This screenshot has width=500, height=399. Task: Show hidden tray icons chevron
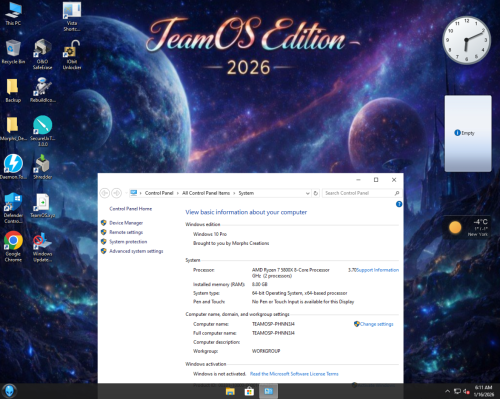(x=447, y=391)
